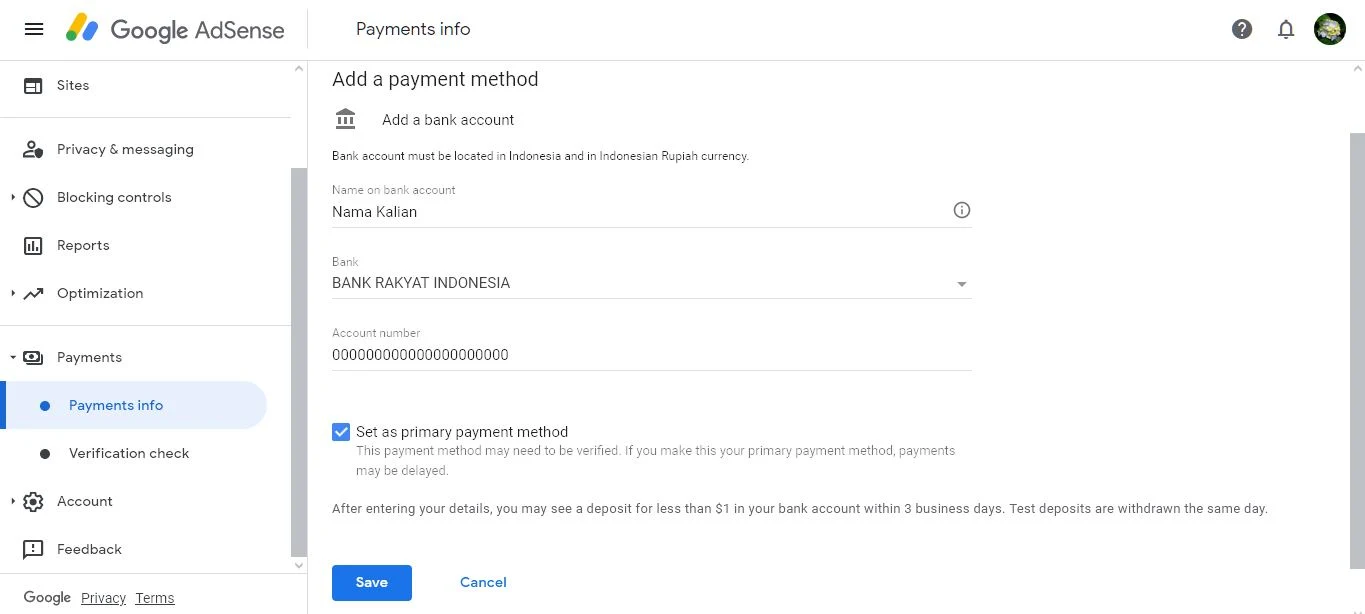Click the Verification check bullet dot

[x=45, y=454]
